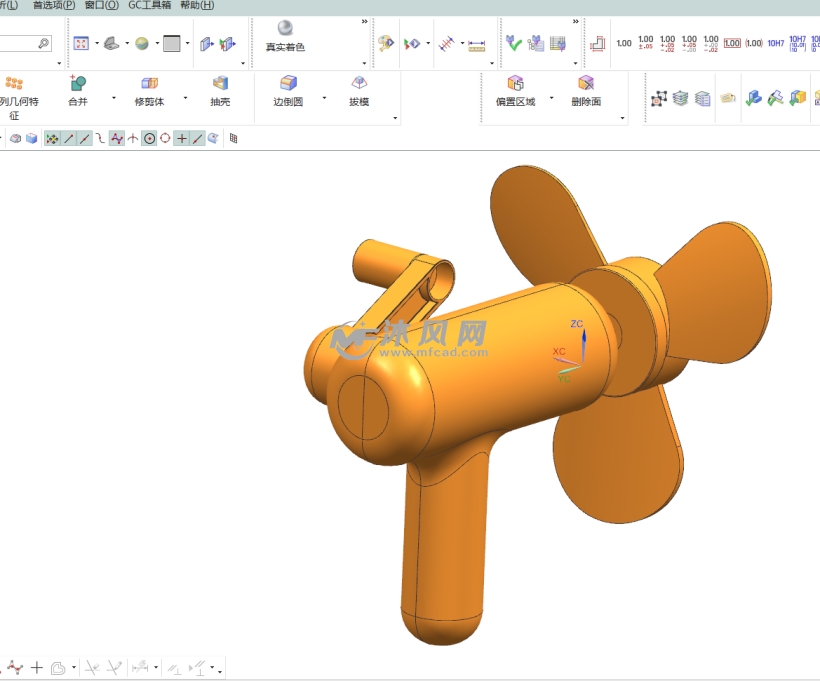
Task: Expand the Unite (合并) dropdown arrow
Action: (113, 99)
